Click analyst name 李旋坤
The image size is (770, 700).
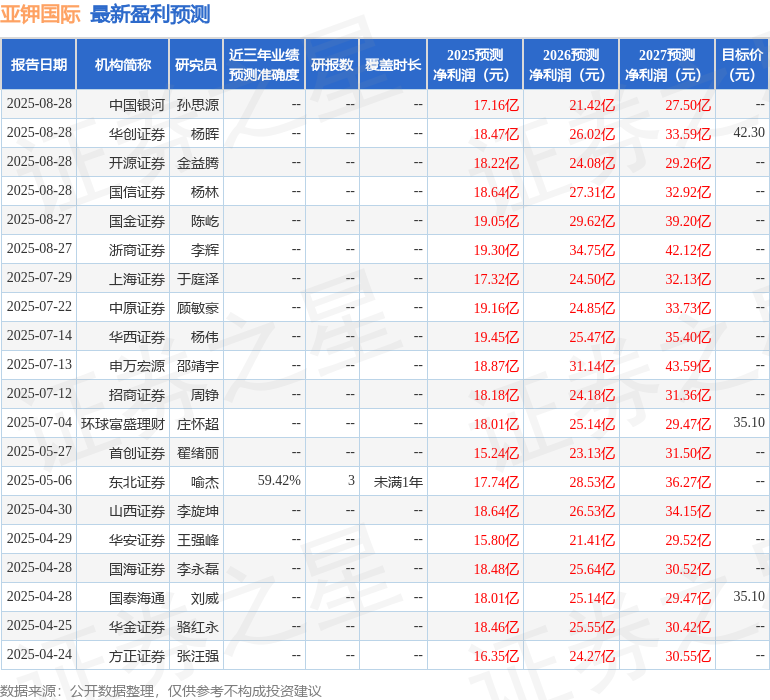pyautogui.click(x=197, y=510)
